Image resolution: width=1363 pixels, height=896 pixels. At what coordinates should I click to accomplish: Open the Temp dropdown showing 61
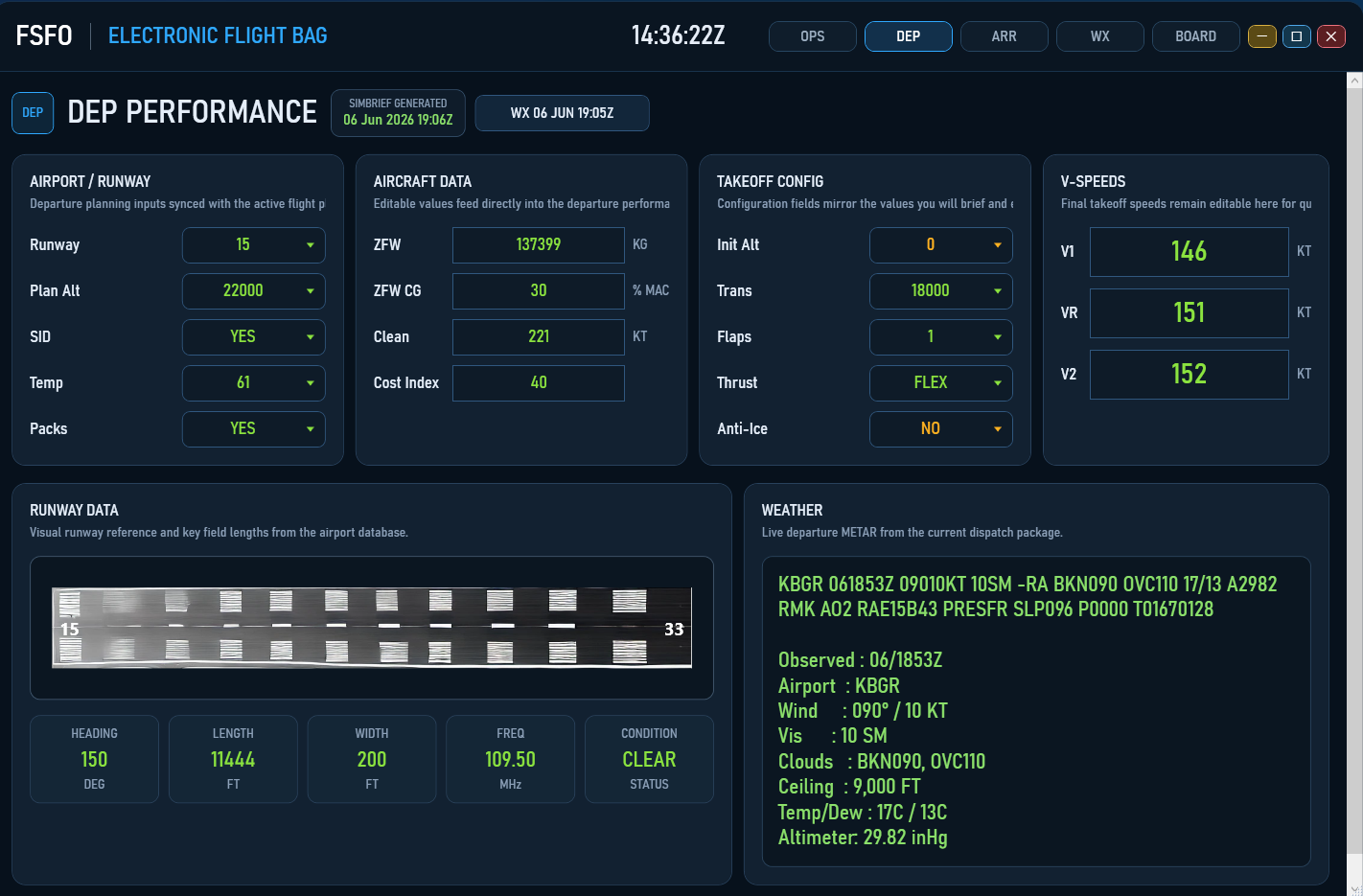point(254,383)
